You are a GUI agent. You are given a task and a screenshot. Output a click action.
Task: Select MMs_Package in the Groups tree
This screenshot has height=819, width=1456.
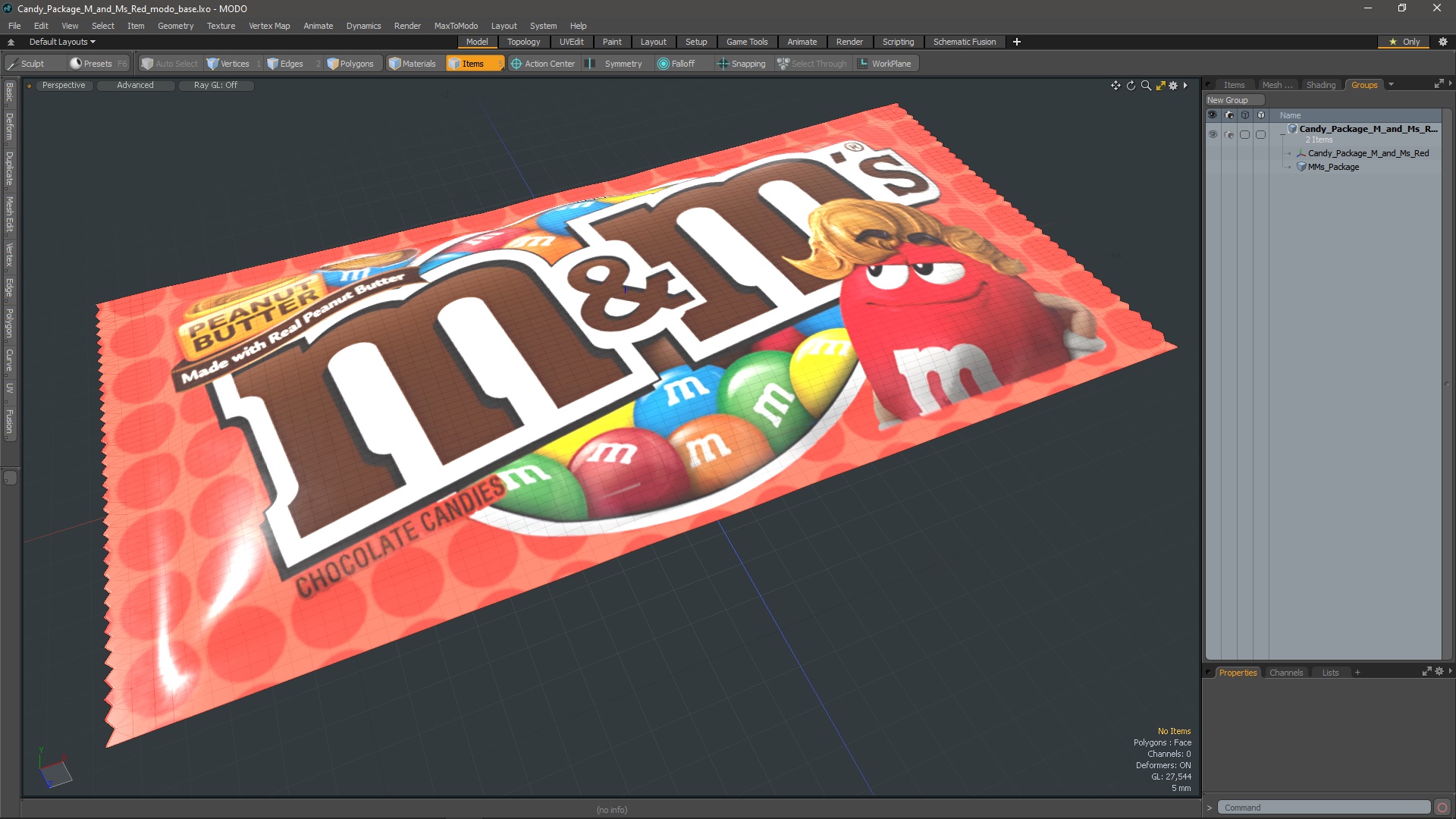pos(1333,167)
